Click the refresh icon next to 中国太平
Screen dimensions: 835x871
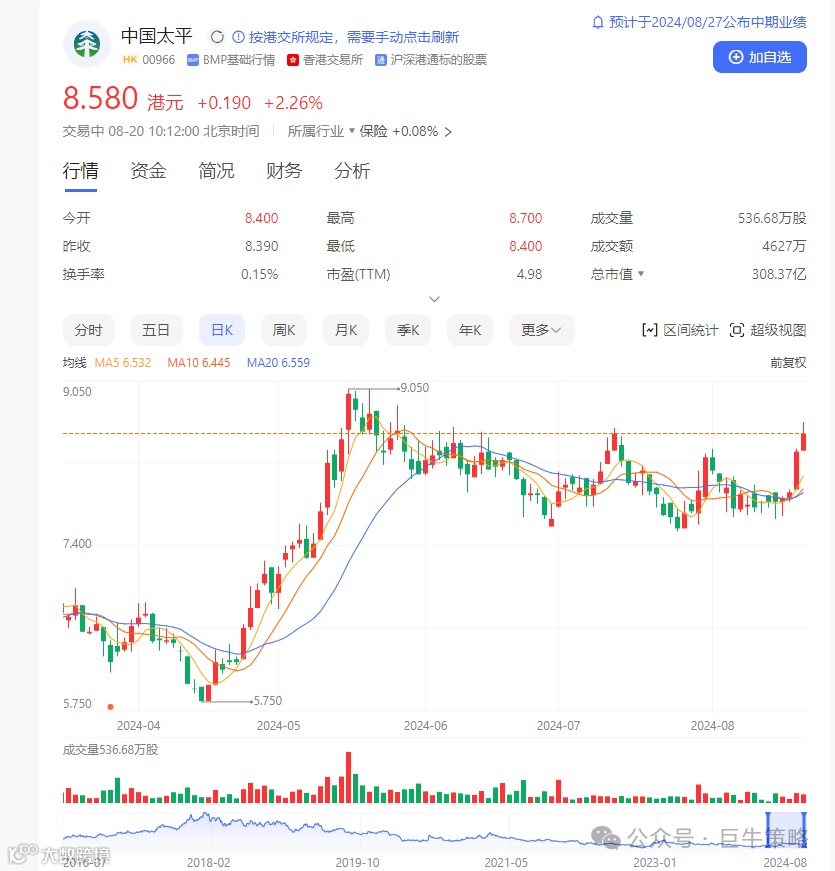pos(217,37)
